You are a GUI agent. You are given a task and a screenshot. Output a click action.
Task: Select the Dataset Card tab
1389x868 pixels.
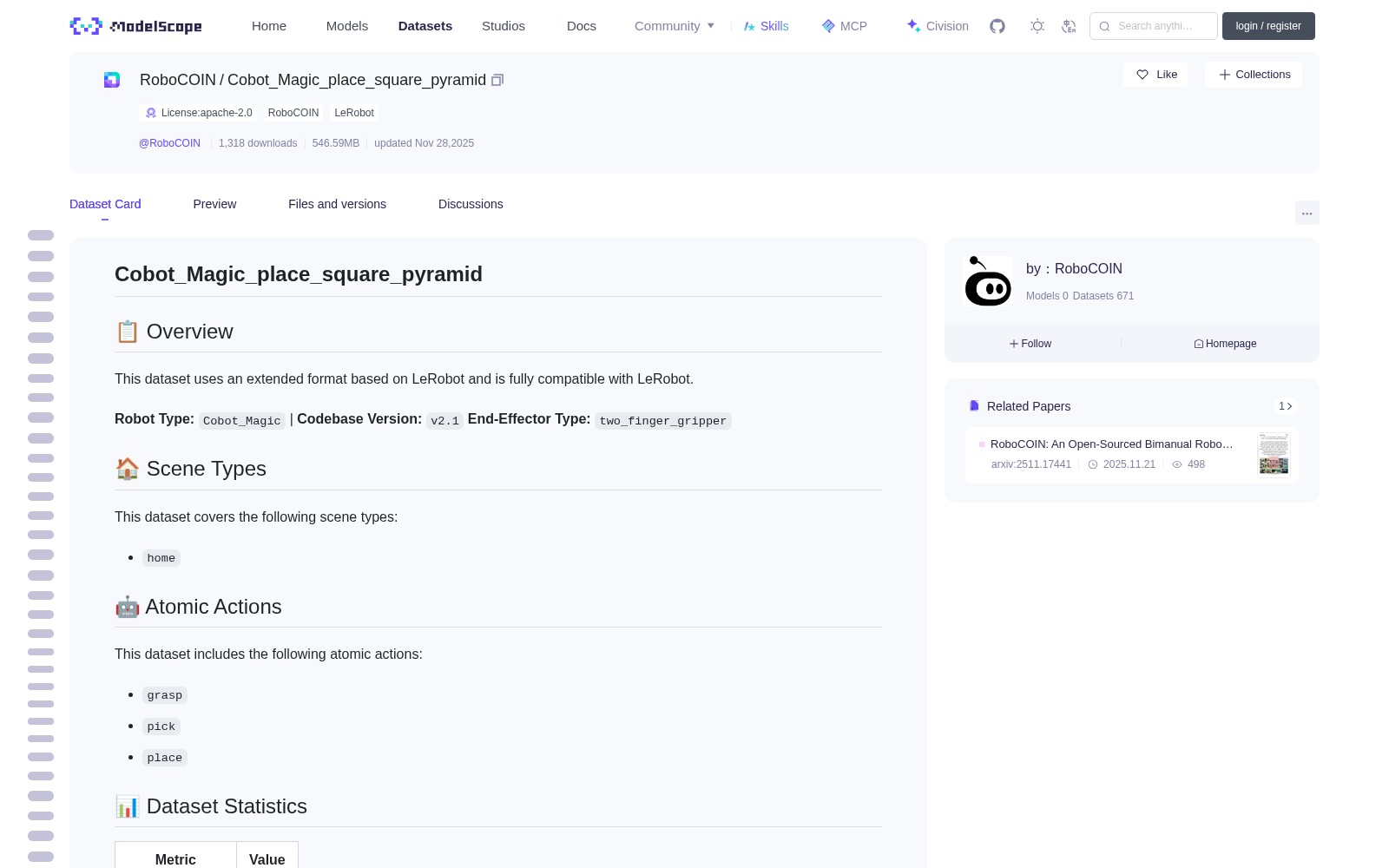[x=105, y=204]
